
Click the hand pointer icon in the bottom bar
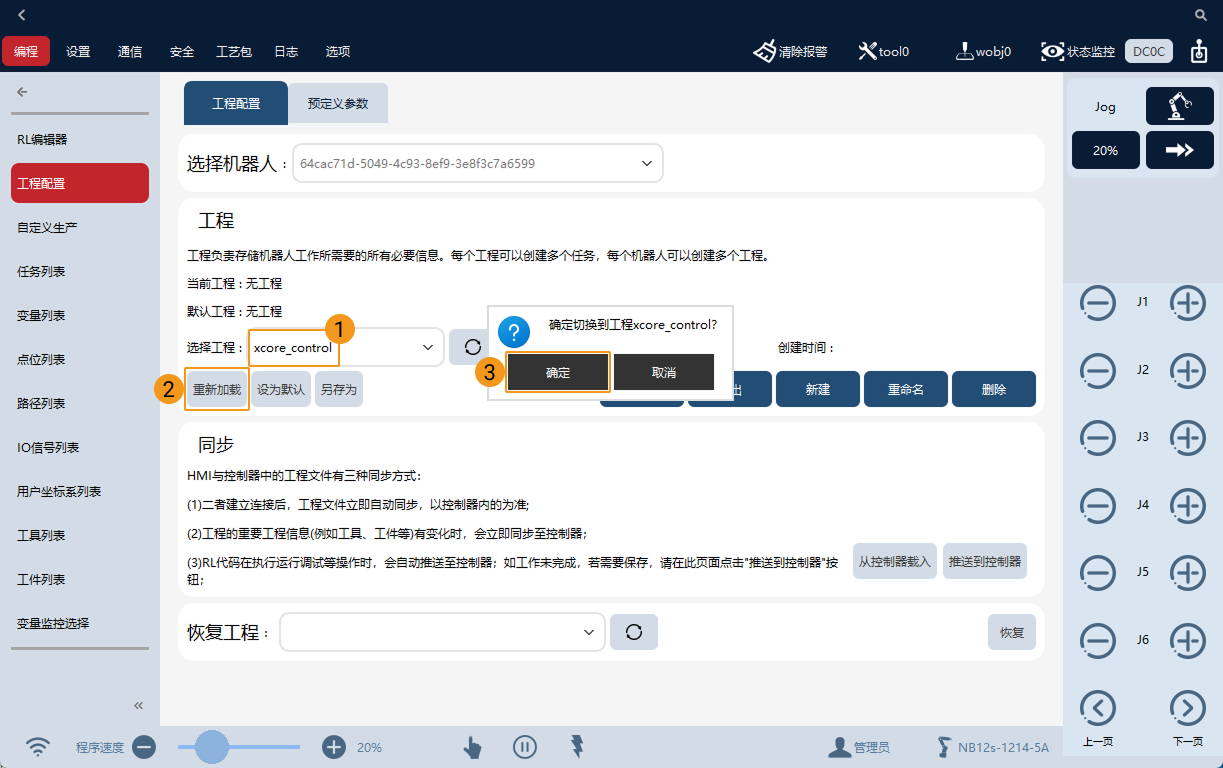[472, 747]
